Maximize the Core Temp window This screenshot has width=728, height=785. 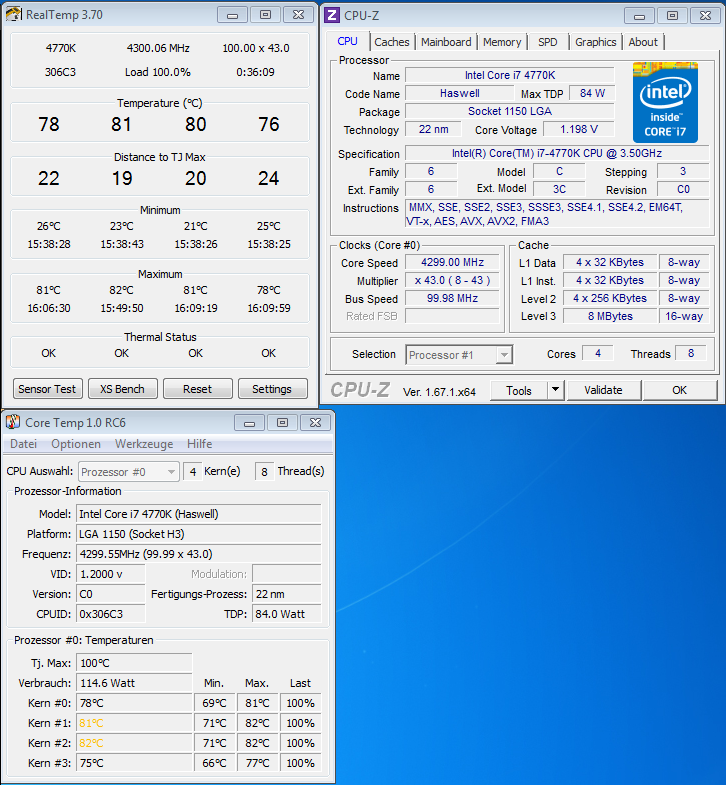tap(282, 423)
